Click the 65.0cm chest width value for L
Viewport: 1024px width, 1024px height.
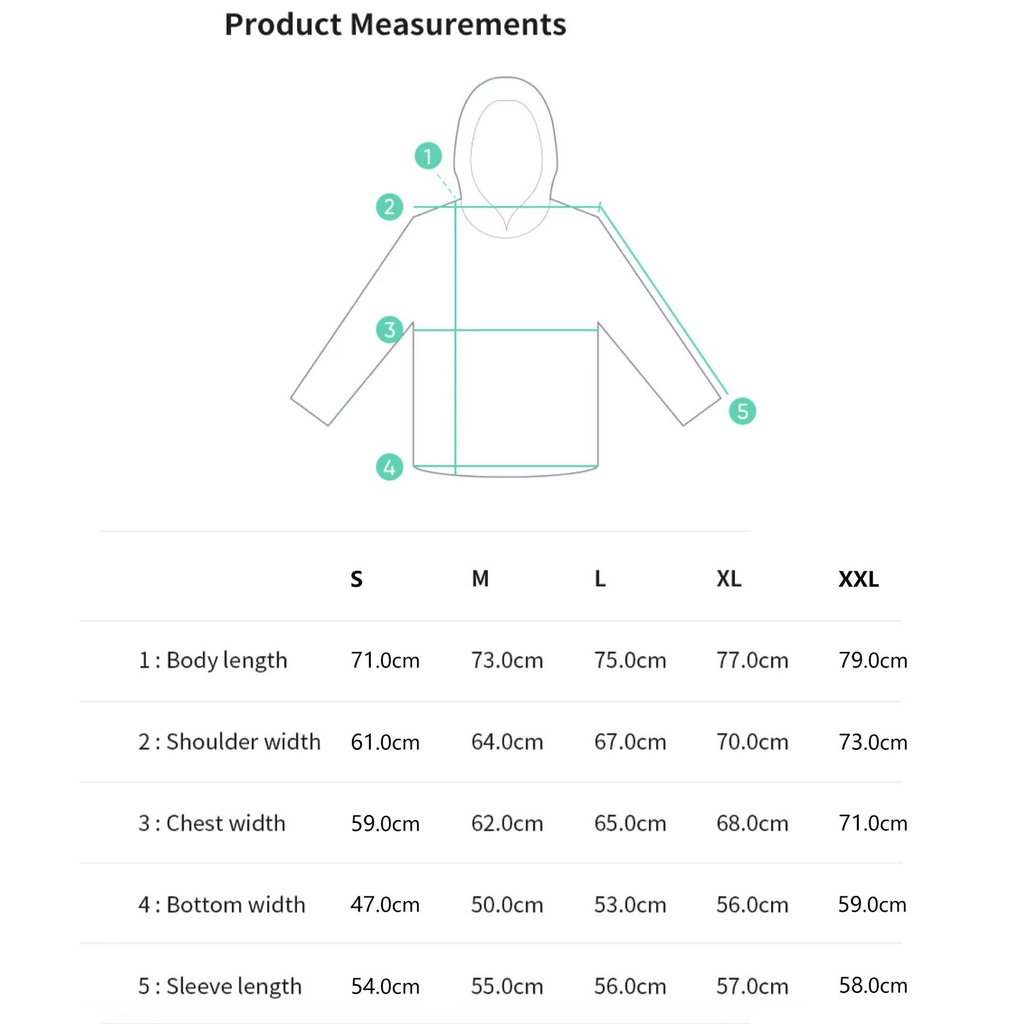(630, 824)
